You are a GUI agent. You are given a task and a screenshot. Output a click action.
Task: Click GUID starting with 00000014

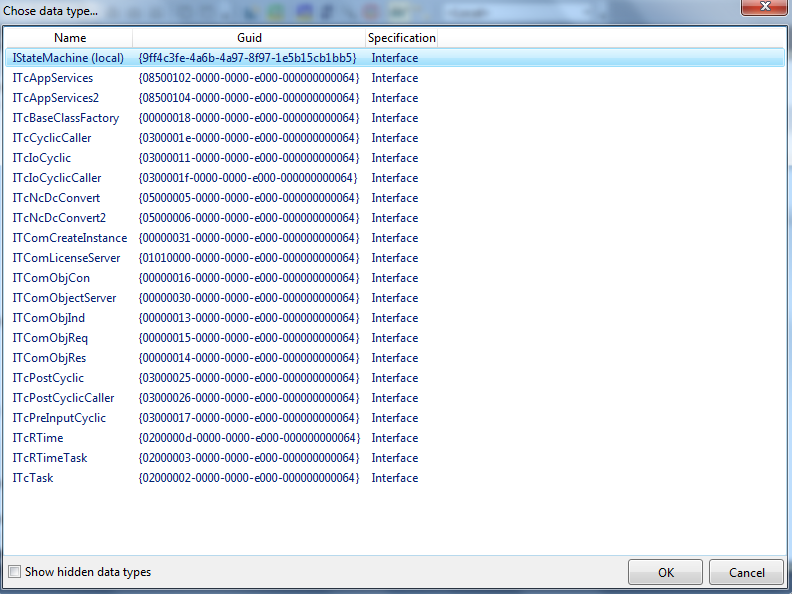pos(249,358)
